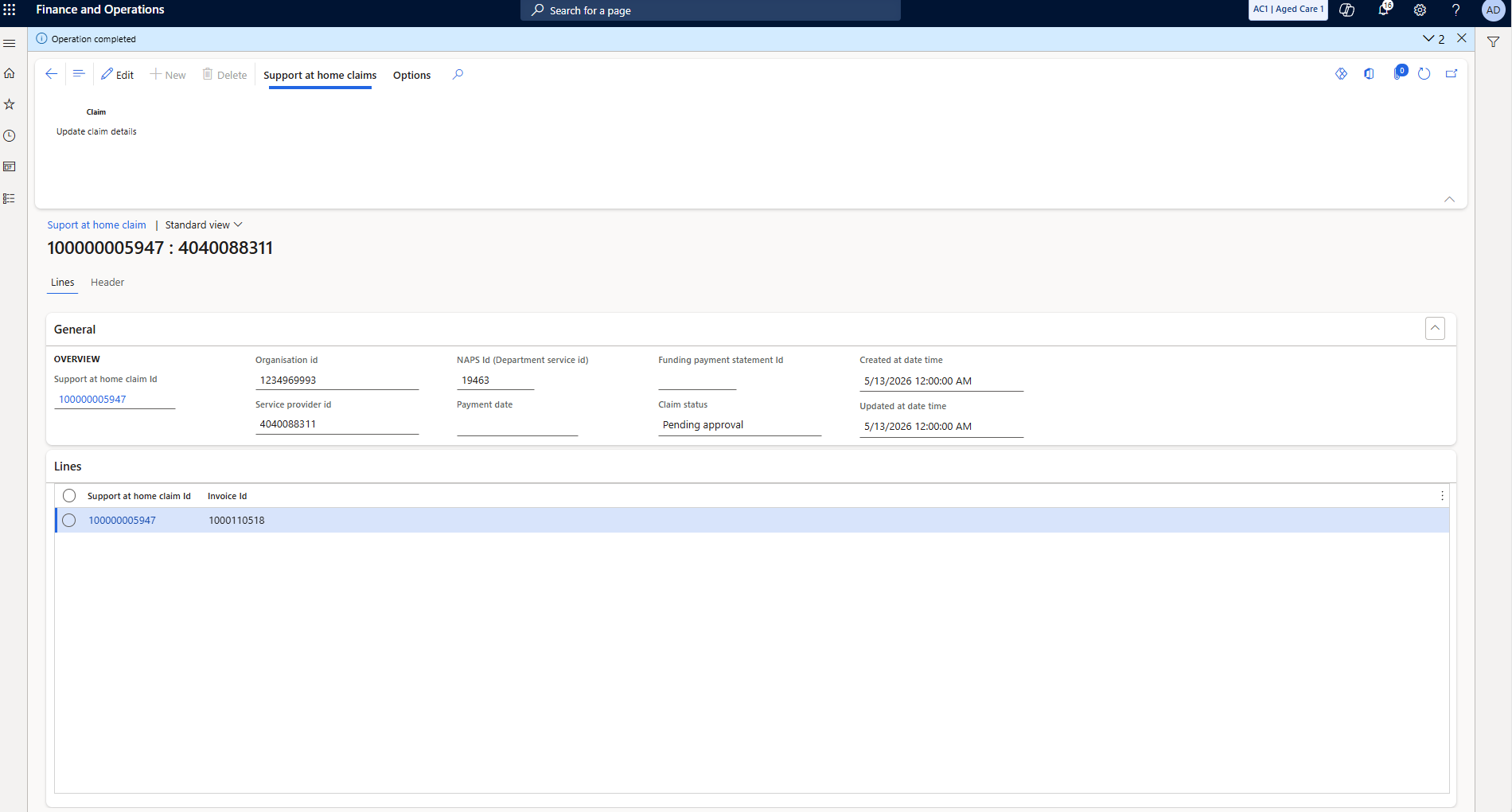Toggle the list view lines icon
This screenshot has height=812, width=1512.
point(79,74)
